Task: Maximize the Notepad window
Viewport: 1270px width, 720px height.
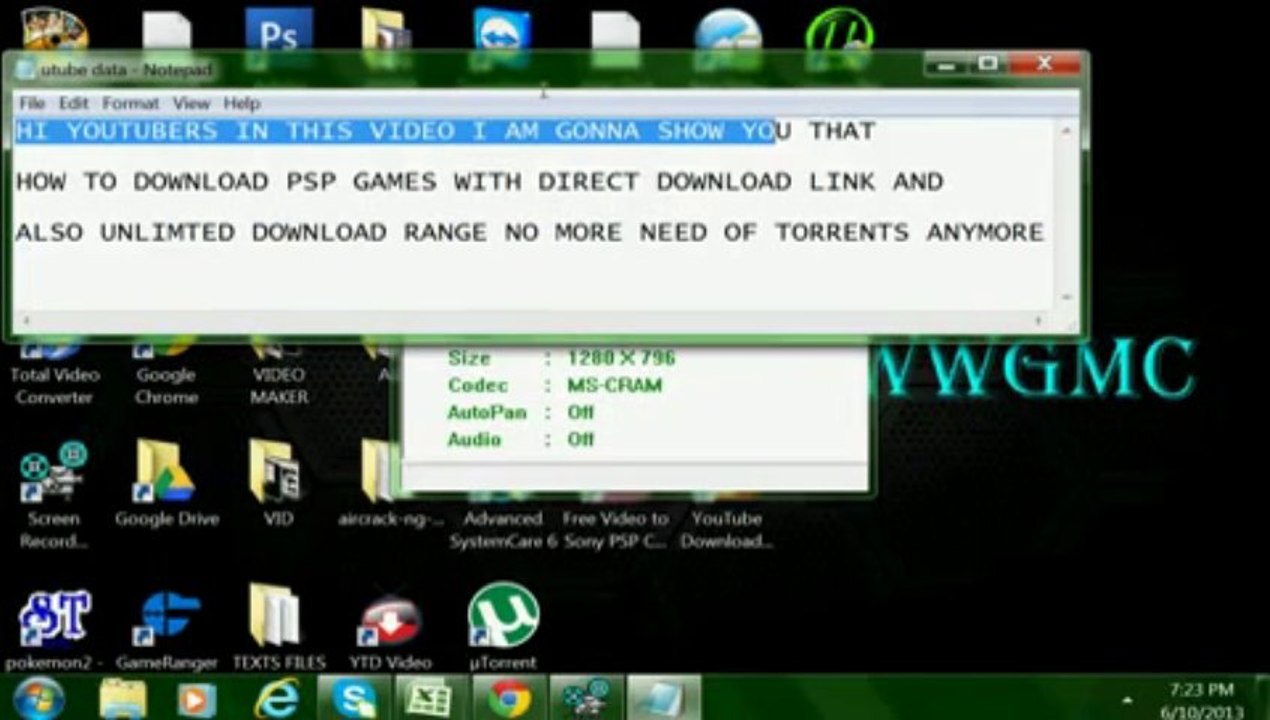Action: [x=987, y=65]
